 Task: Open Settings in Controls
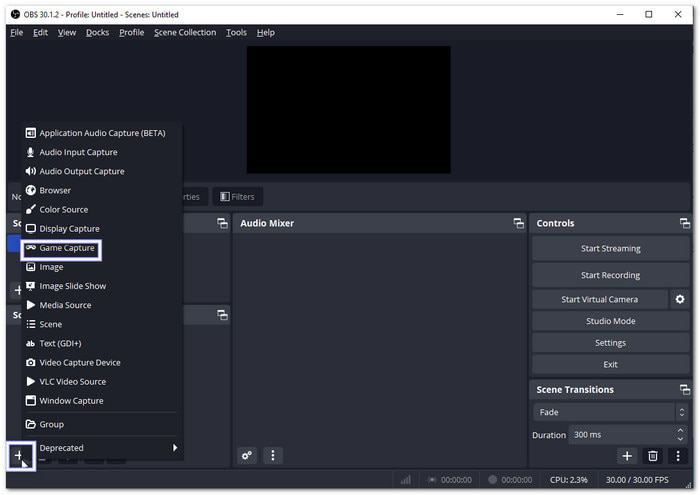point(610,343)
